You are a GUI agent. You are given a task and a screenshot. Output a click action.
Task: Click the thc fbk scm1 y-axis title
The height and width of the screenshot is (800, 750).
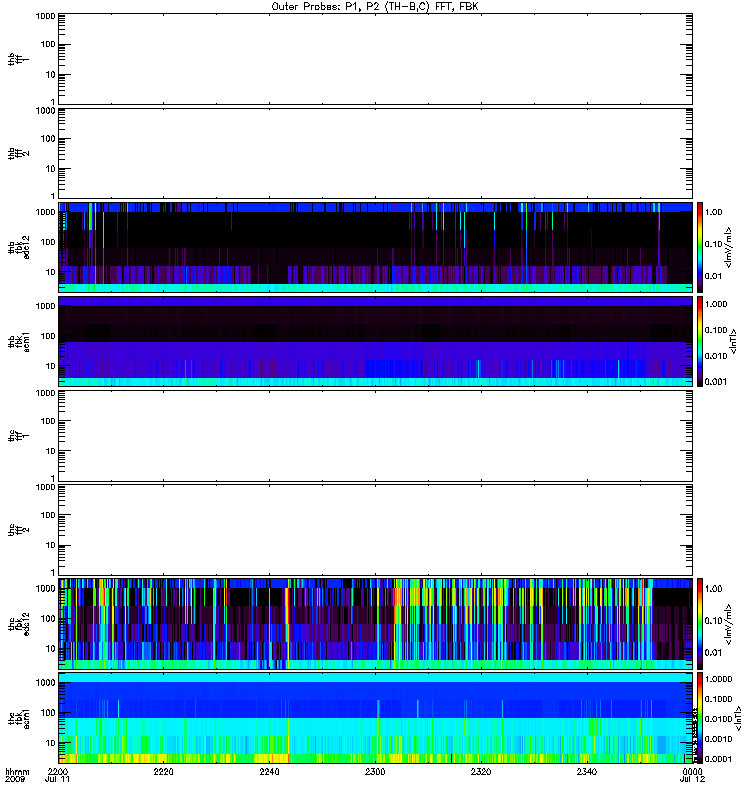point(19,718)
